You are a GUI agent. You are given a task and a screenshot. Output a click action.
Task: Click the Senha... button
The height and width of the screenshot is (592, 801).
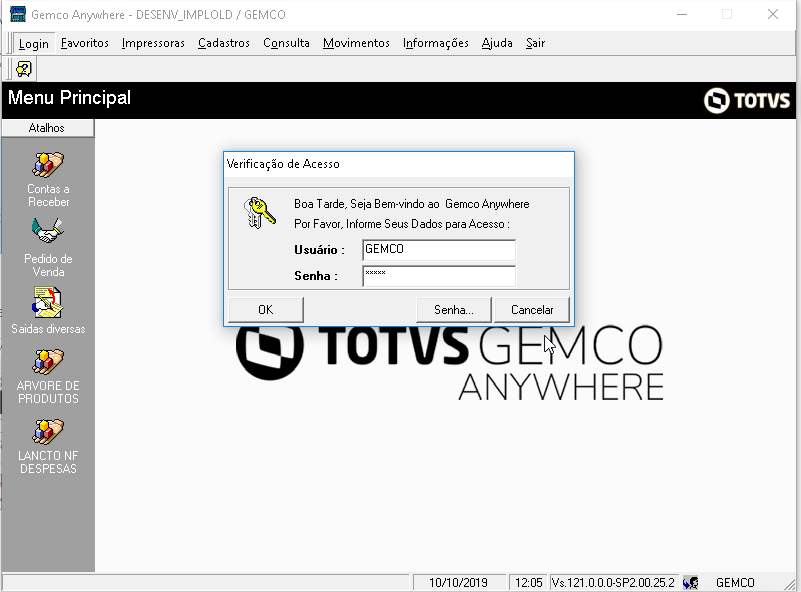tap(454, 310)
